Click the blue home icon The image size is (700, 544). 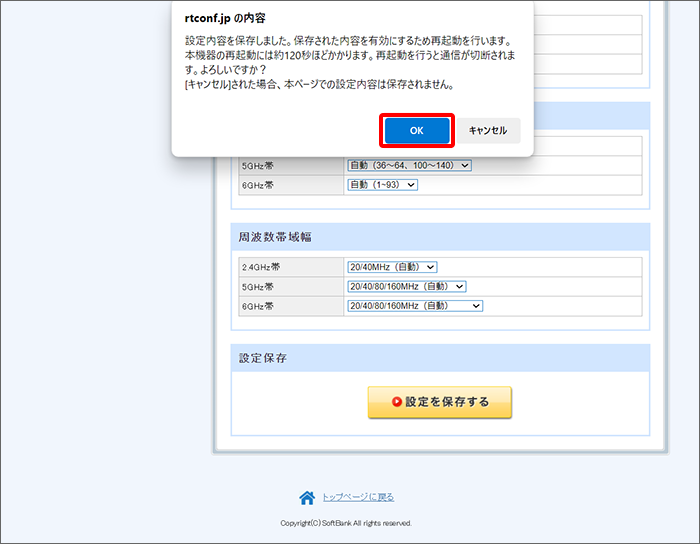[307, 497]
